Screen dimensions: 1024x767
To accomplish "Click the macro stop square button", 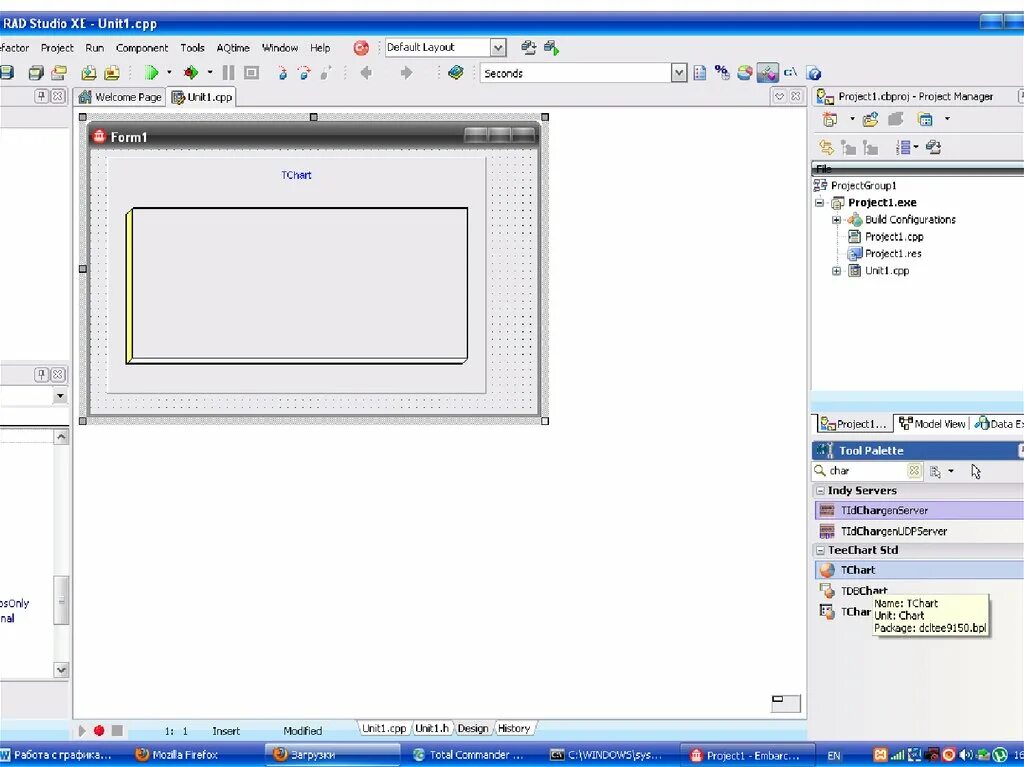I will point(117,730).
